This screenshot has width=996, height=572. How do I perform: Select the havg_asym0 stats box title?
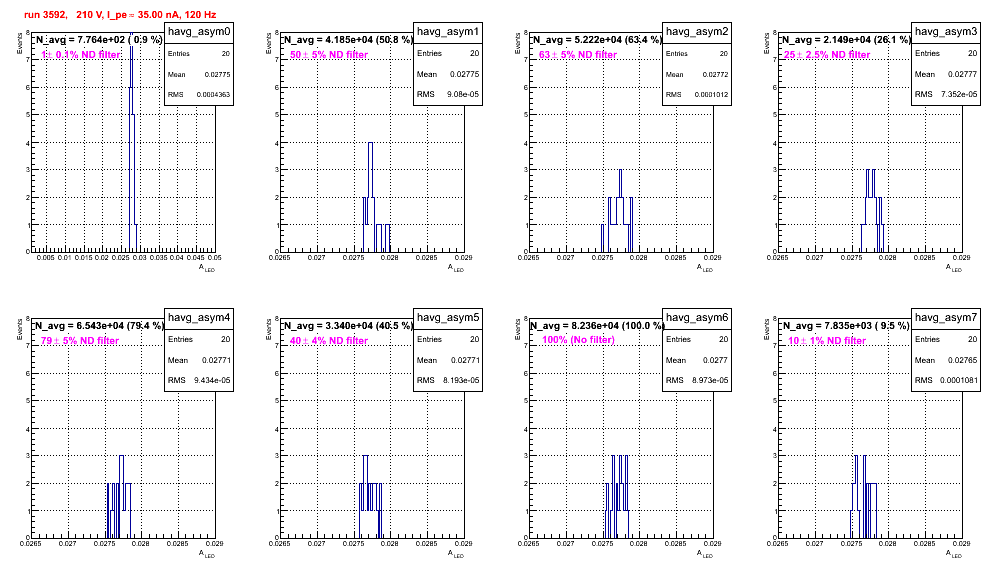coord(199,32)
